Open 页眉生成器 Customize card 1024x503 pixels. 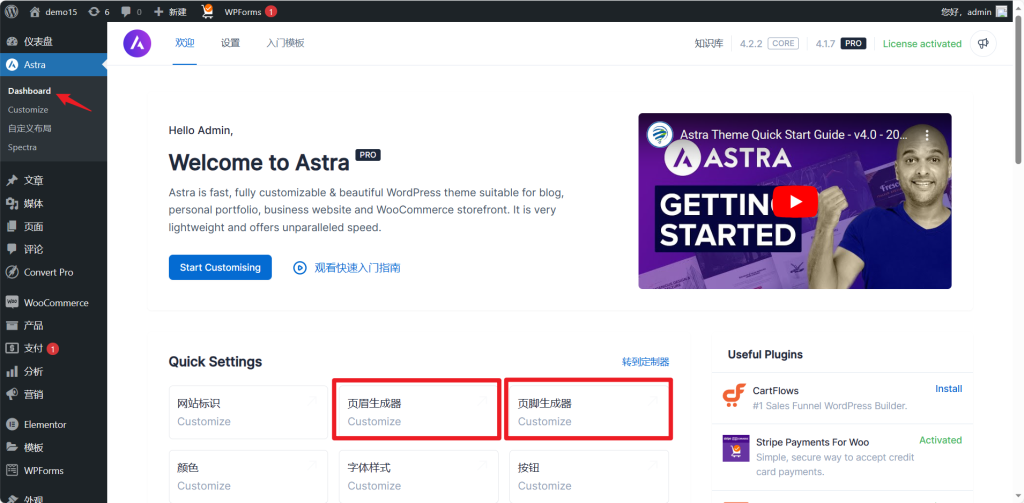(415, 411)
